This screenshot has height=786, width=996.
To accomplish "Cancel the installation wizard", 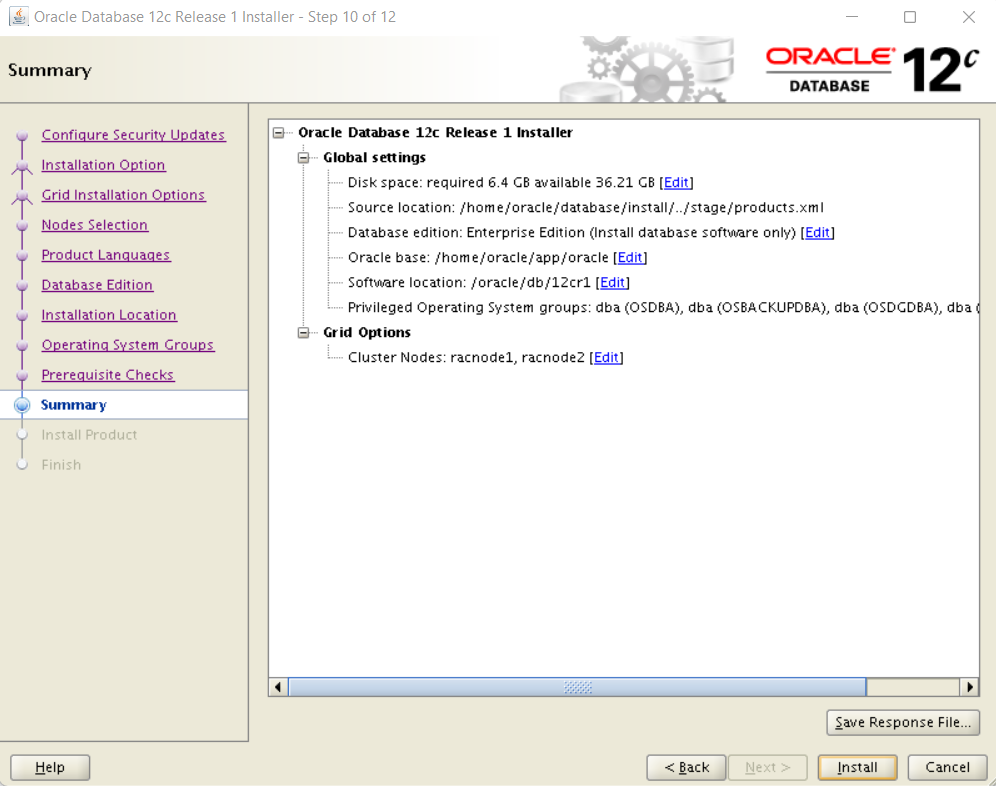I will coord(947,767).
